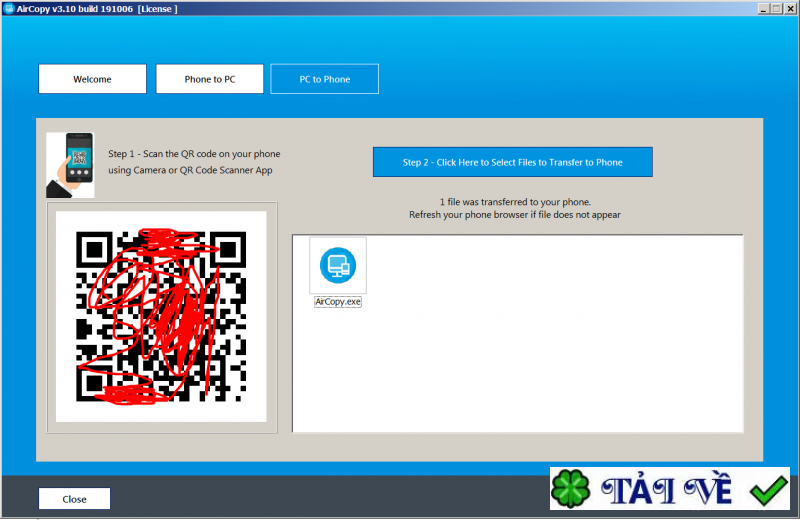Click the AirCopy app icon in title bar
Viewport: 800px width, 520px height.
(x=9, y=9)
